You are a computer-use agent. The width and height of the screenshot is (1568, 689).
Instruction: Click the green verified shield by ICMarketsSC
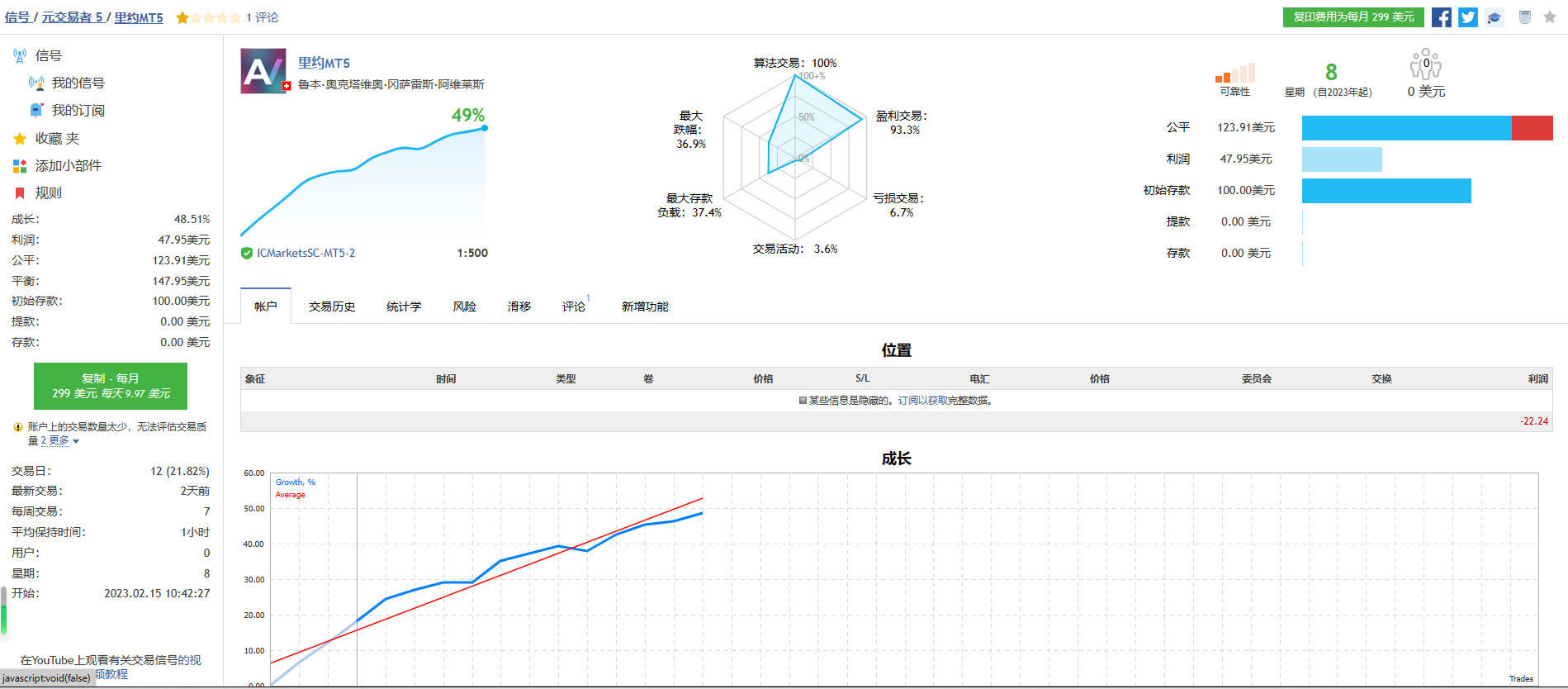[247, 254]
